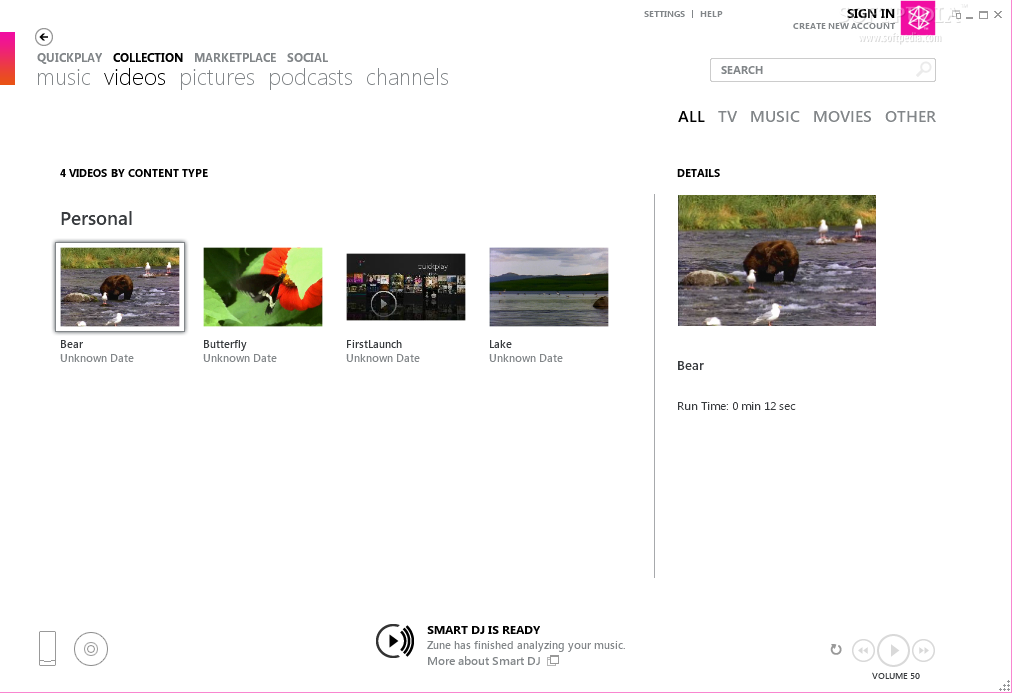Screen dimensions: 1012x693
Task: Switch to compact mode icon
Action: pyautogui.click(x=956, y=15)
